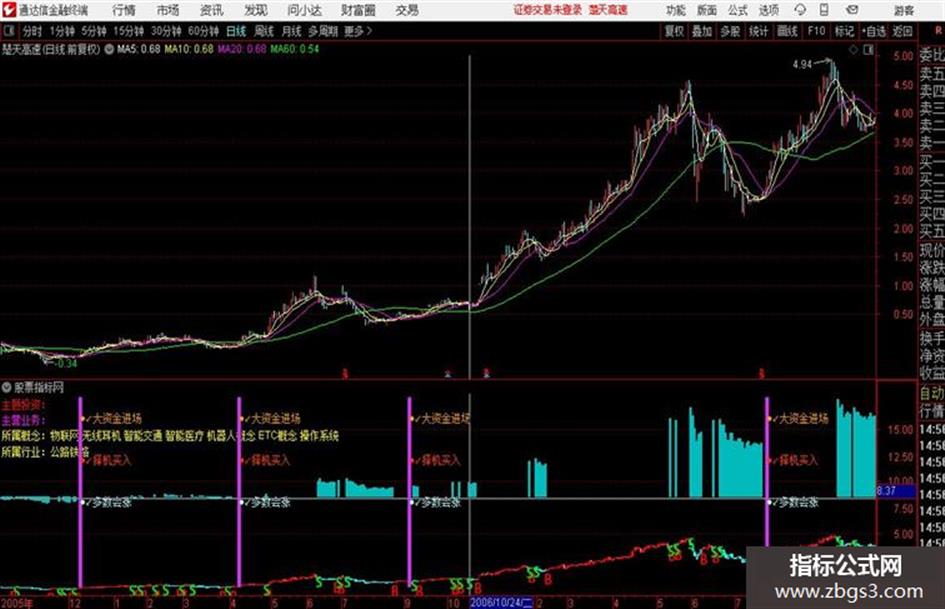
Task: Switch to the 60分钟 period tab
Action: (x=203, y=31)
